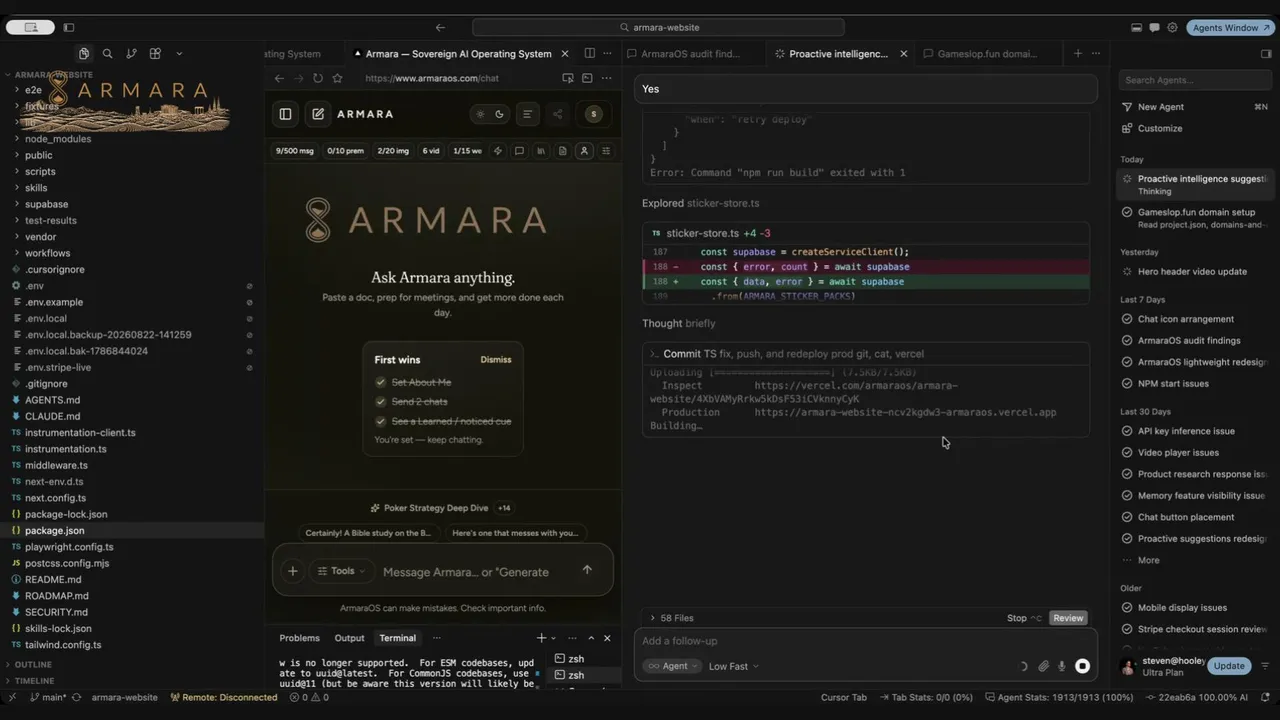The width and height of the screenshot is (1280, 720).
Task: Click the back arrow beside the search bar
Action: 440,28
